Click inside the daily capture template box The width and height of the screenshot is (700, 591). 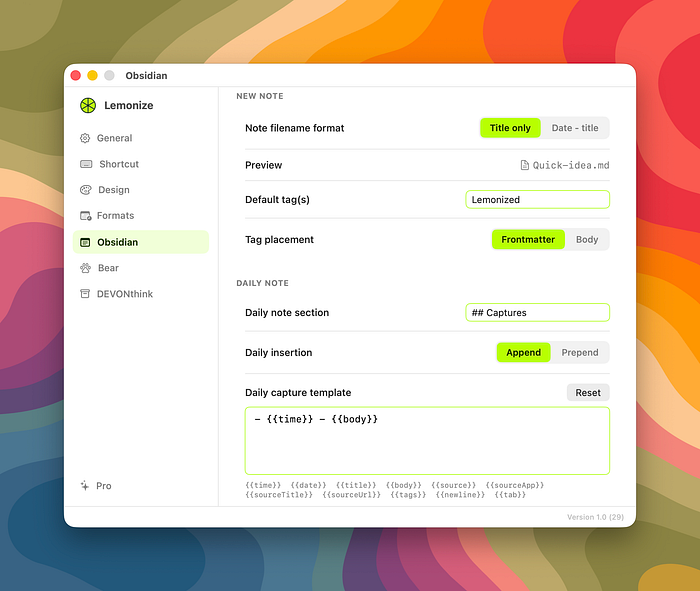[x=427, y=441]
